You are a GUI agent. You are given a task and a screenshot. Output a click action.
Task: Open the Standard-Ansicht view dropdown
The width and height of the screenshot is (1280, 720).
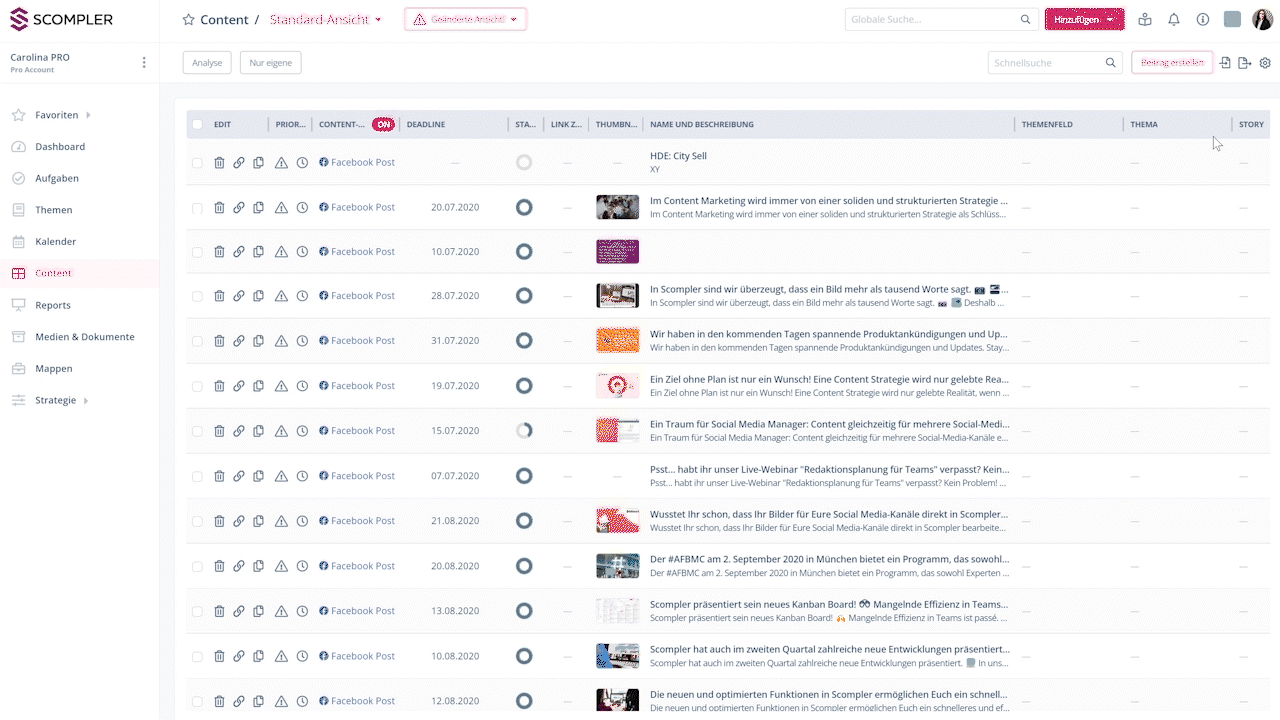pos(326,20)
